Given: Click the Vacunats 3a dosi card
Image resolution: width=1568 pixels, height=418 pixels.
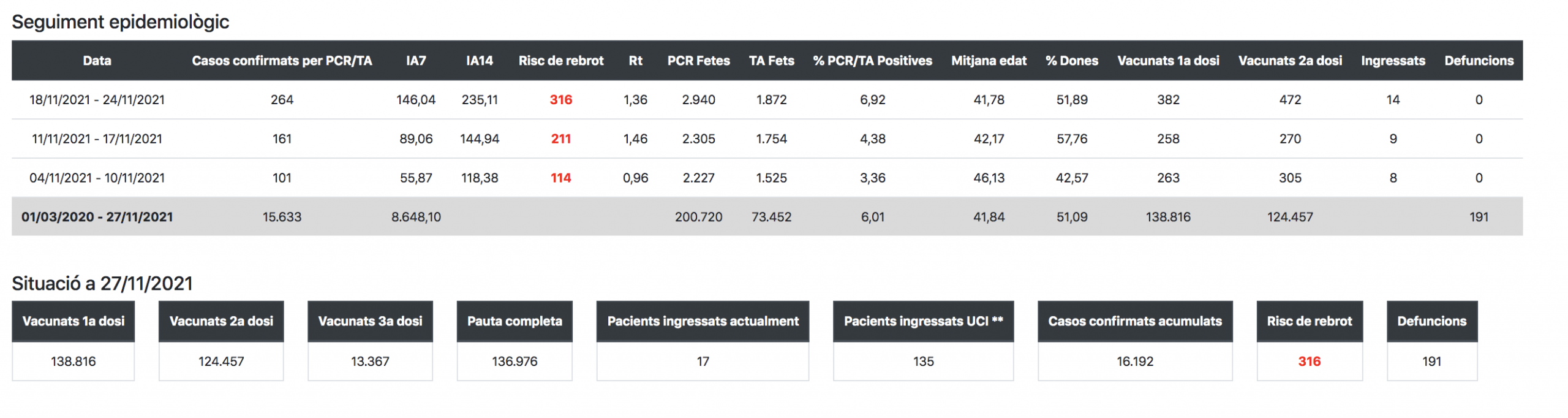Looking at the screenshot, I should pos(370,321).
